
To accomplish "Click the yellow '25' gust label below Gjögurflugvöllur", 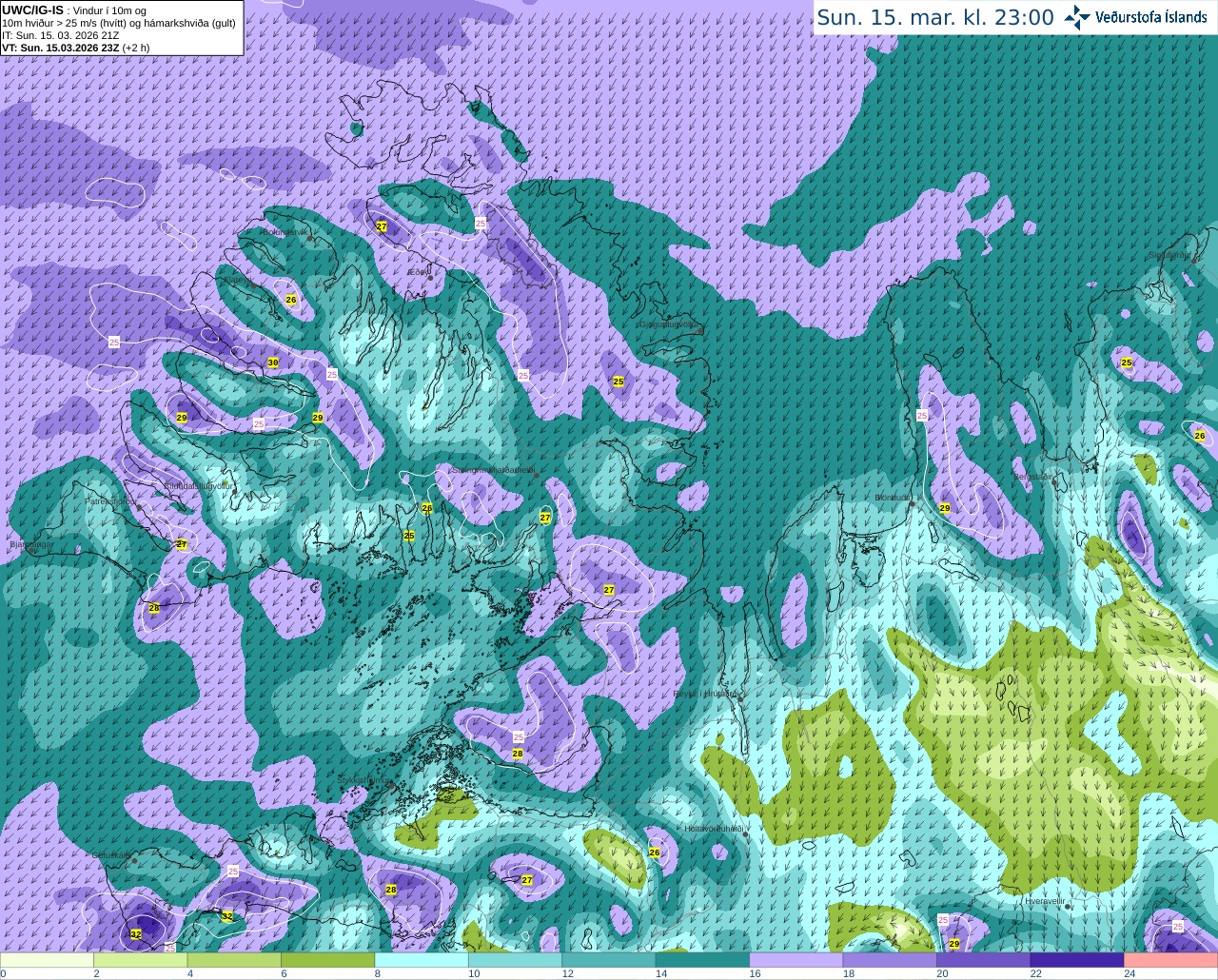I will click(x=619, y=382).
